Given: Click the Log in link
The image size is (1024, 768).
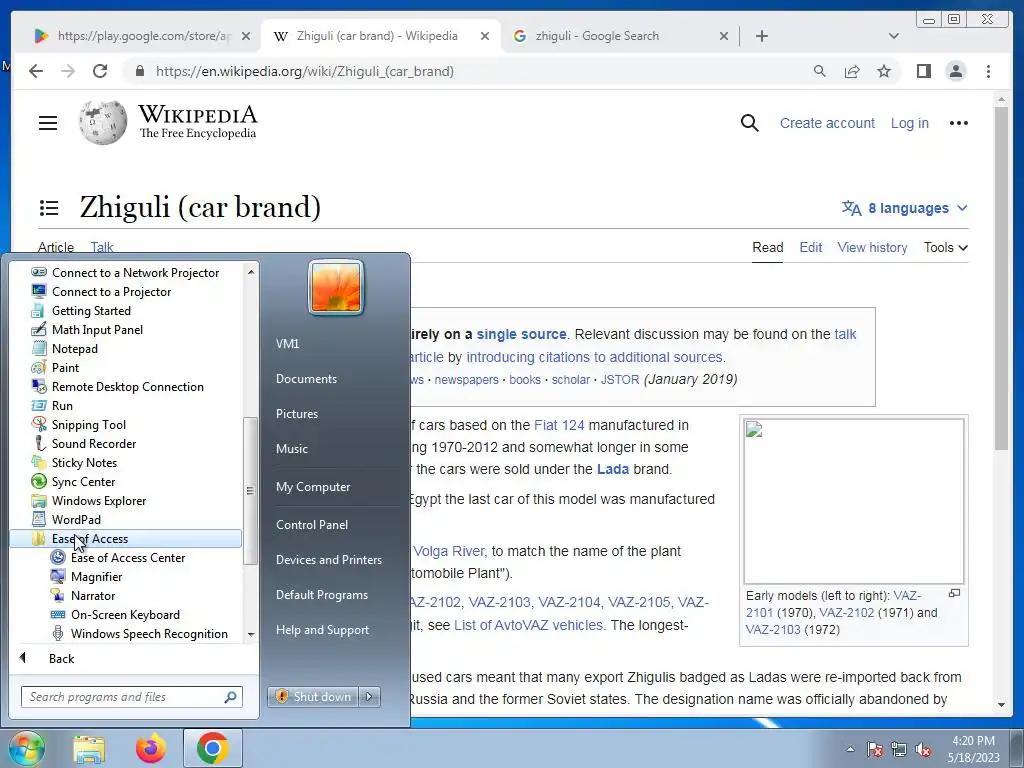Looking at the screenshot, I should [x=909, y=123].
